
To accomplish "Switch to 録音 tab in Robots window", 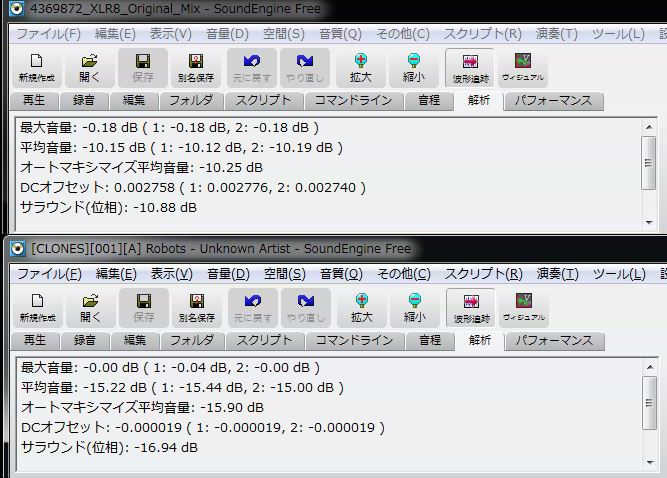I will click(x=84, y=340).
